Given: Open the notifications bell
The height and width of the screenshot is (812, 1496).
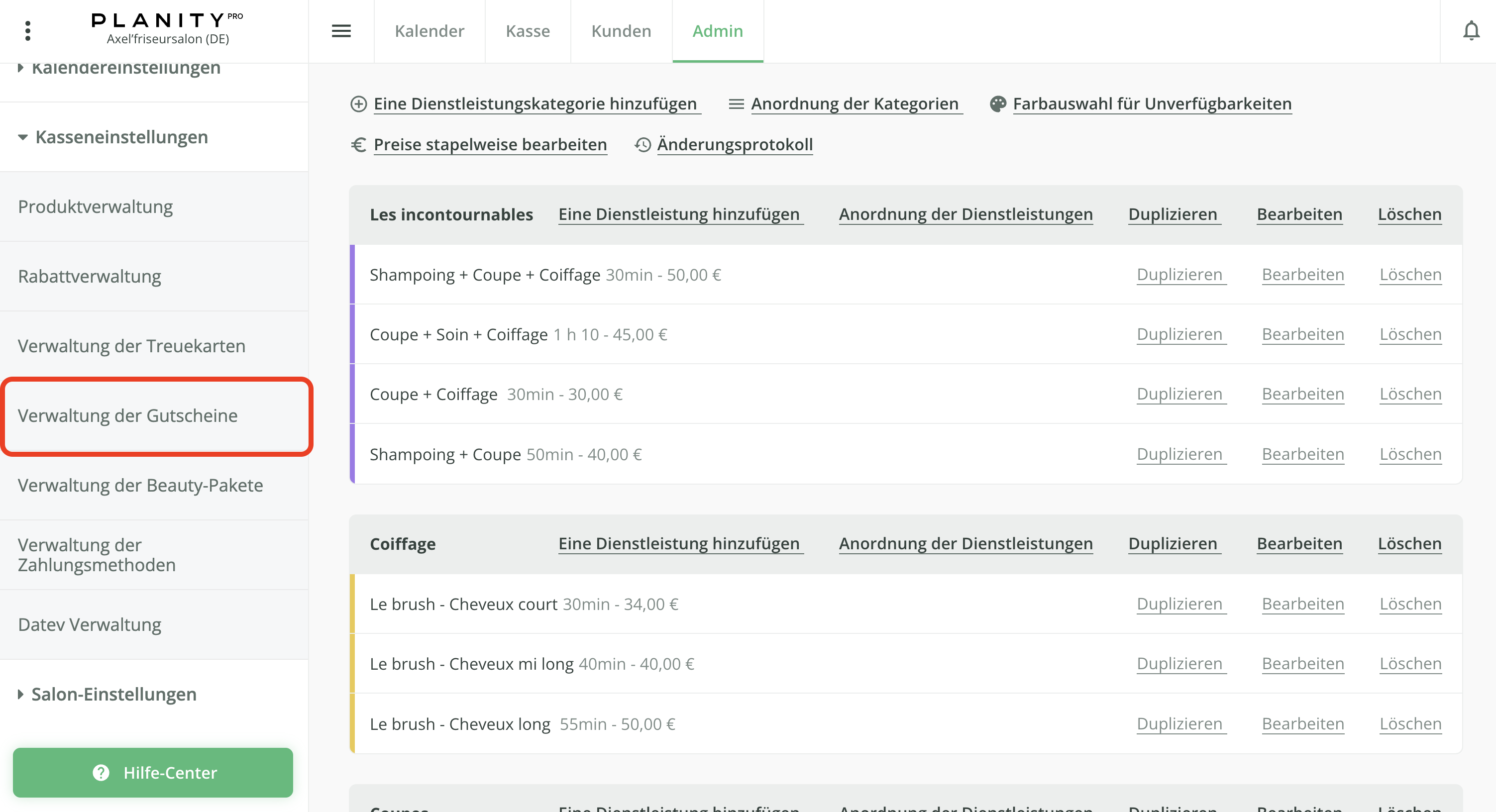Looking at the screenshot, I should point(1471,31).
